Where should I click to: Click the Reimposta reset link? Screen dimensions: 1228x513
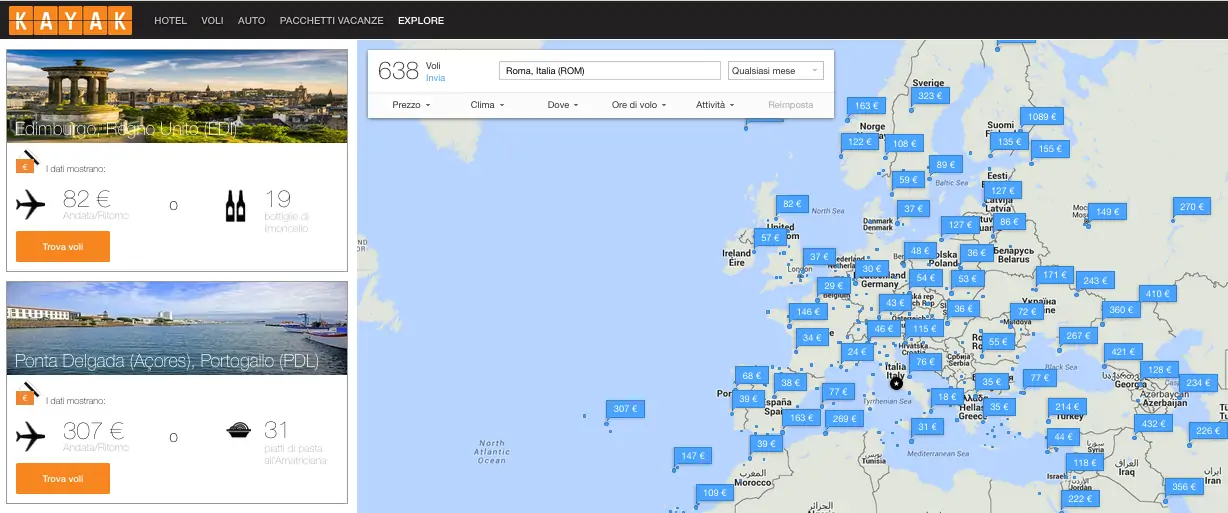click(x=791, y=105)
